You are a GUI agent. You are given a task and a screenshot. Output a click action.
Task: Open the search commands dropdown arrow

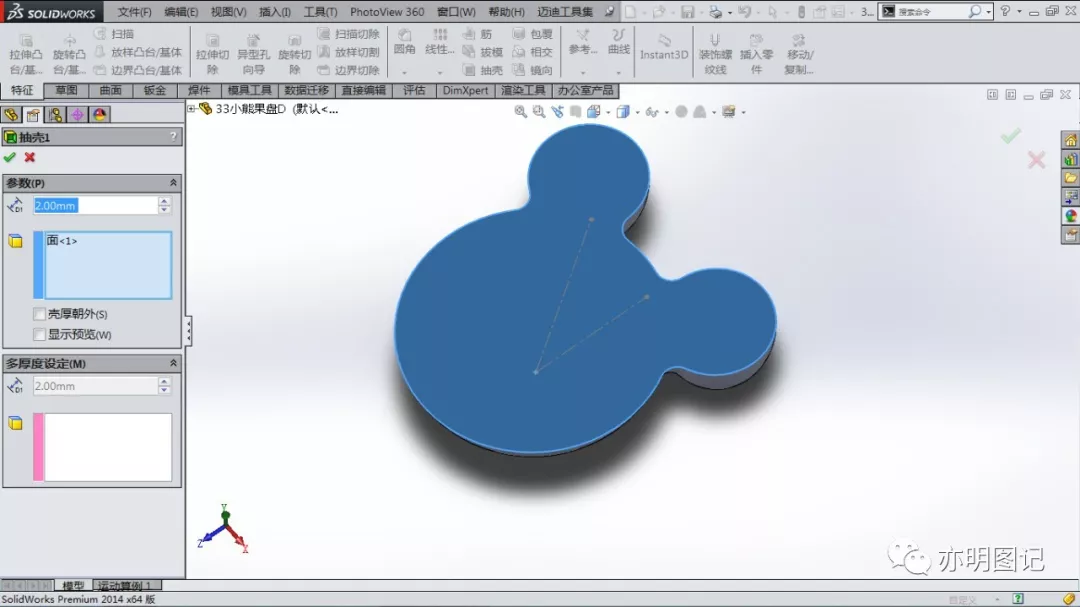[x=988, y=12]
